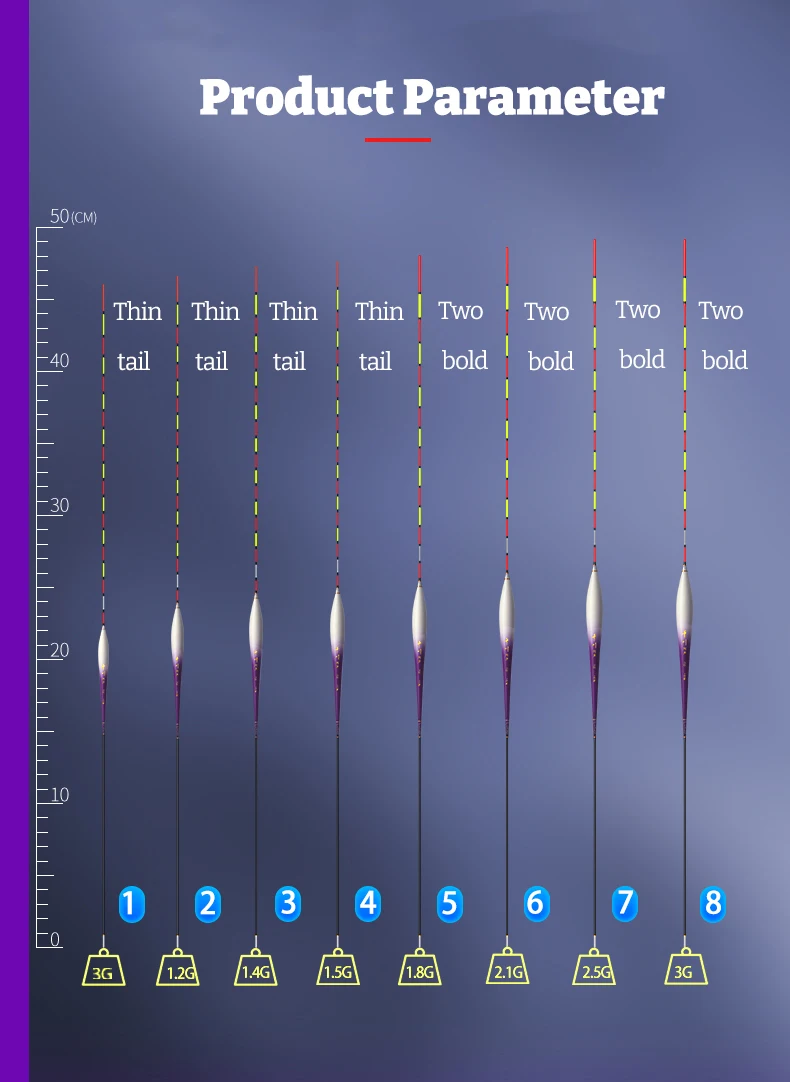790x1082 pixels.
Task: Click the white body of float 4
Action: (337, 618)
